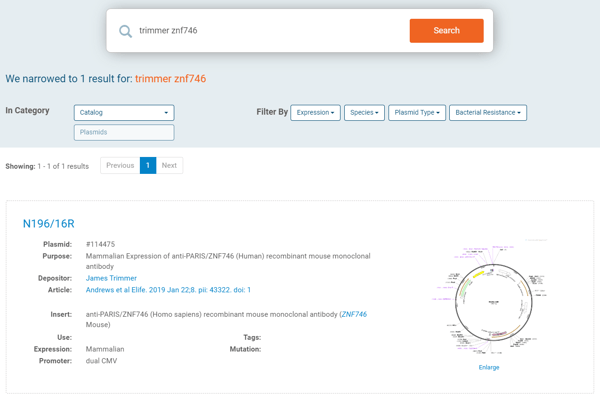Click the orange trimmer znf746 query text
Image resolution: width=600 pixels, height=399 pixels.
point(170,78)
